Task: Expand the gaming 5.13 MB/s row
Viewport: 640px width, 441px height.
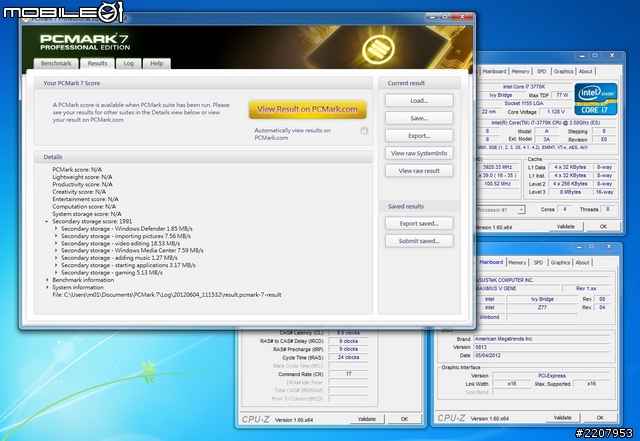Action: tap(56, 272)
